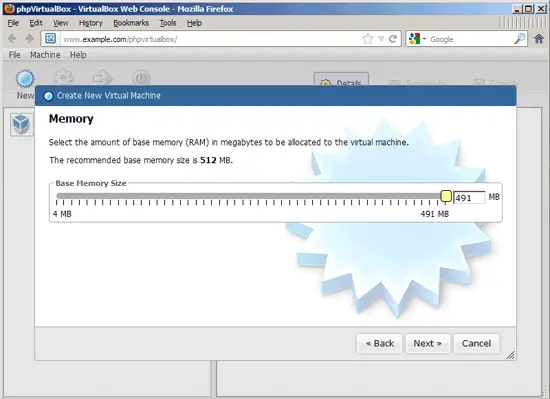550x399 pixels.
Task: Open phpVirtualBox File menu
Action: coord(14,55)
